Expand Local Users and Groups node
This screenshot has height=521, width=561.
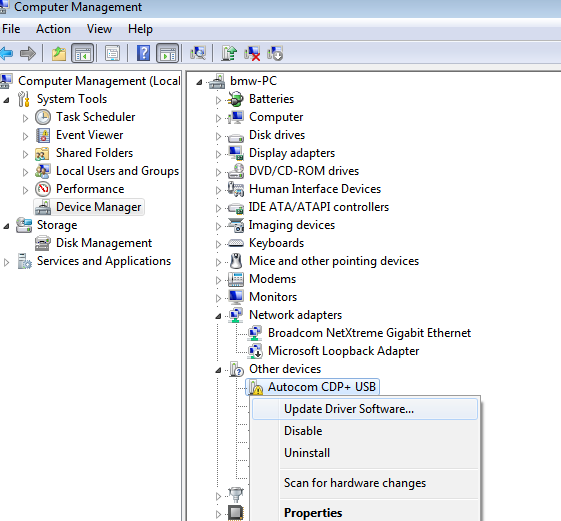(25, 172)
